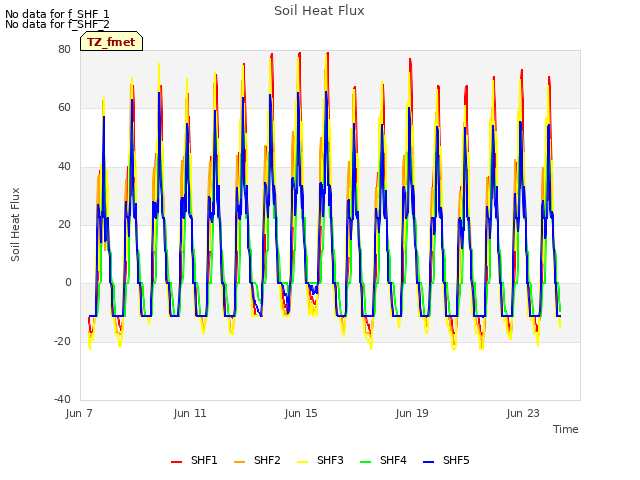This screenshot has height=480, width=640.
Task: Click the 60 y-axis tick label
Action: click(64, 108)
